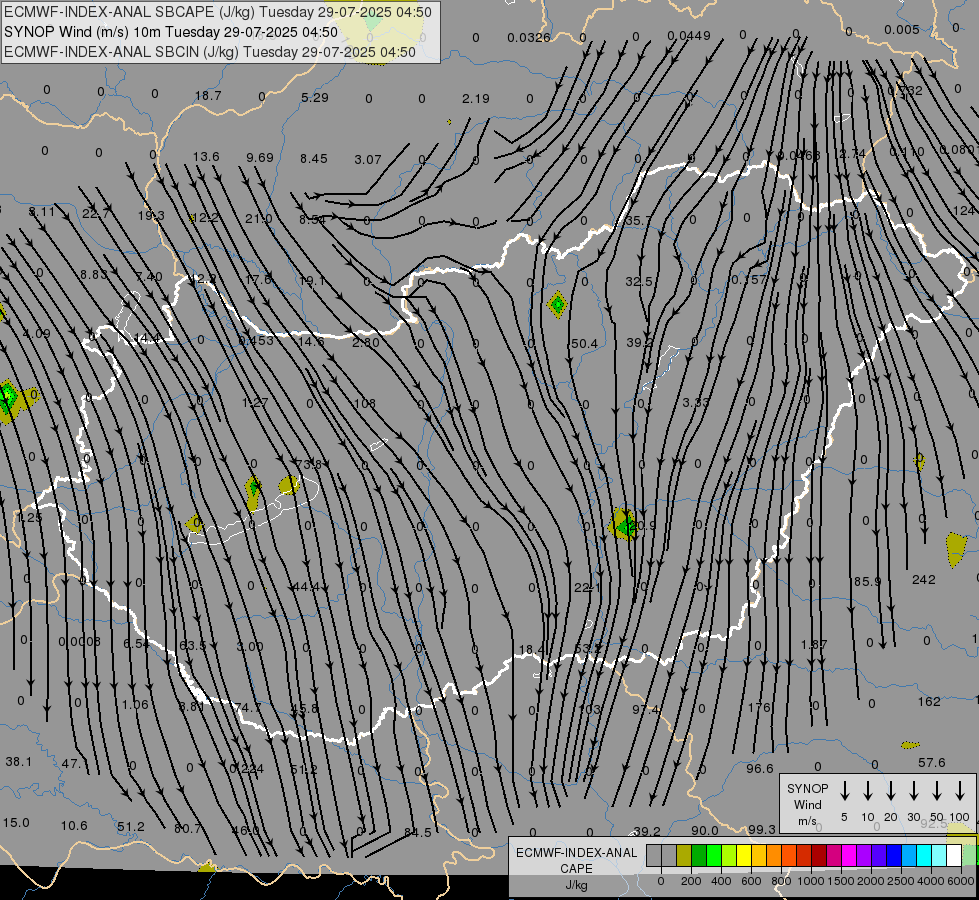Click the 50 m/s wind arrow in legend
The height and width of the screenshot is (900, 979).
coord(937,791)
